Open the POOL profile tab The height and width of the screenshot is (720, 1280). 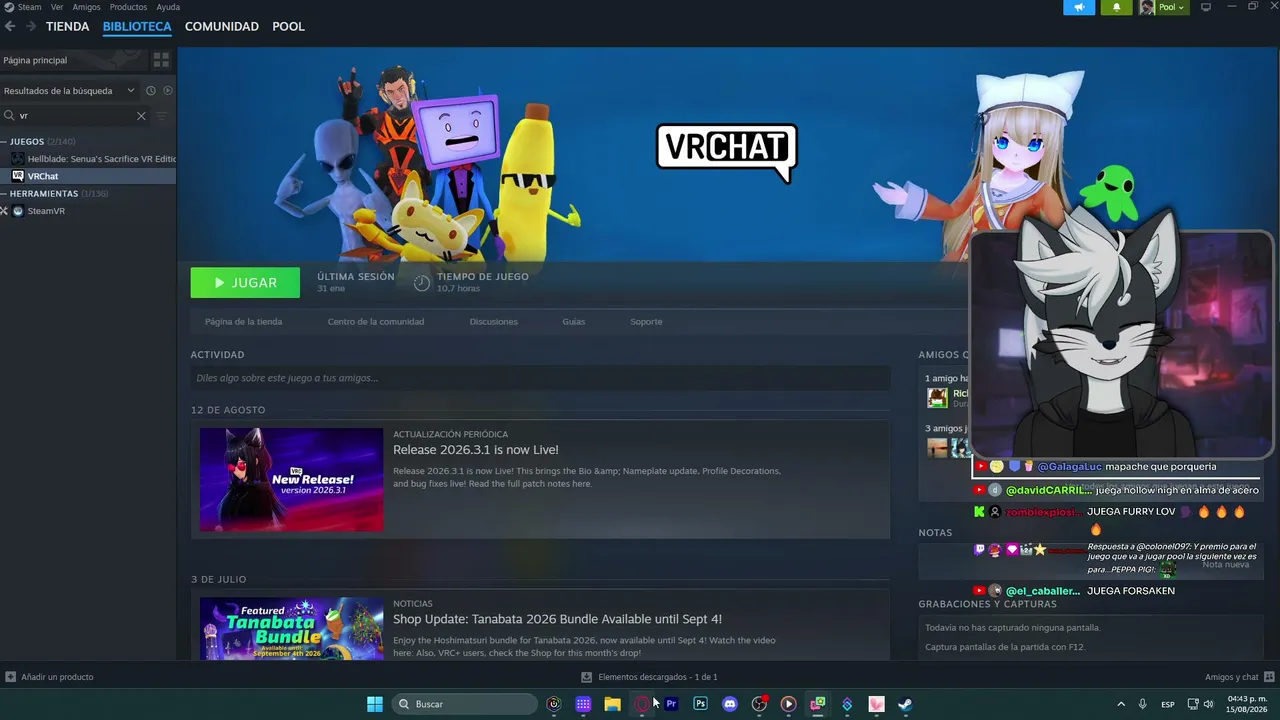(x=289, y=27)
